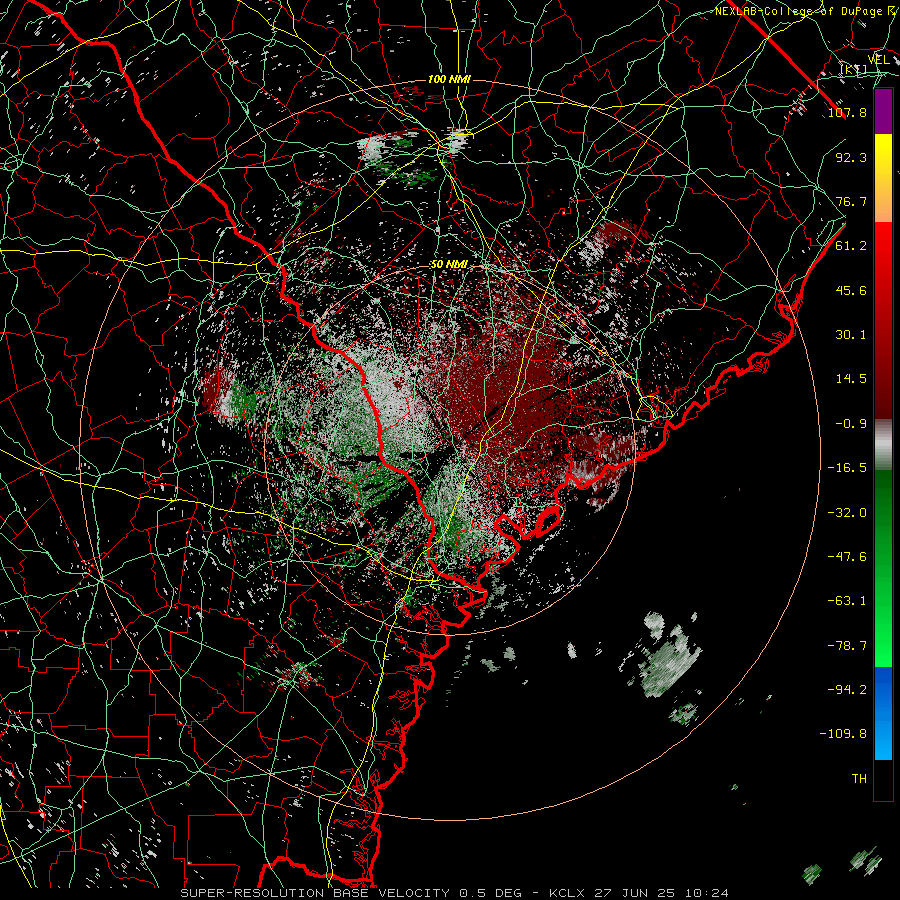Click the -47.6 velocity scale value

[847, 557]
